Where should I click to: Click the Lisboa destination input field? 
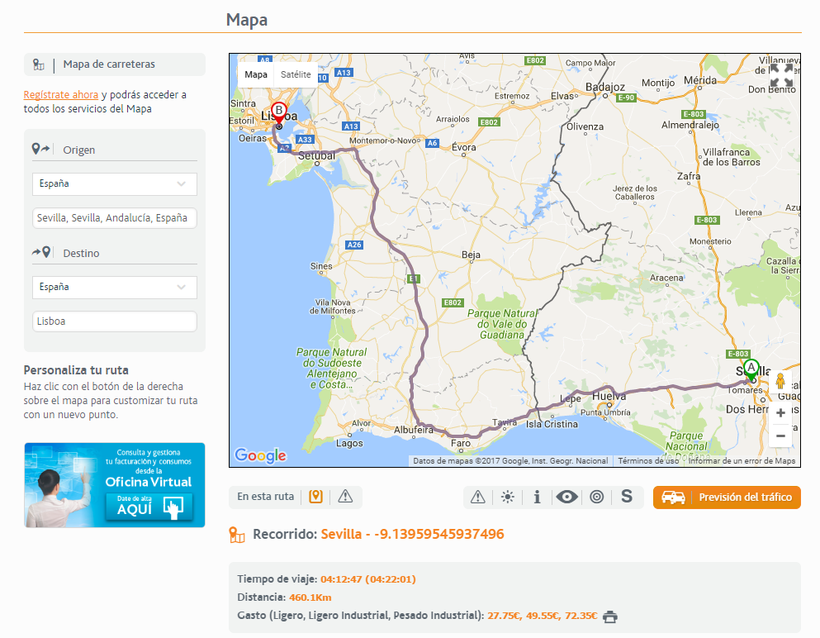click(x=114, y=321)
